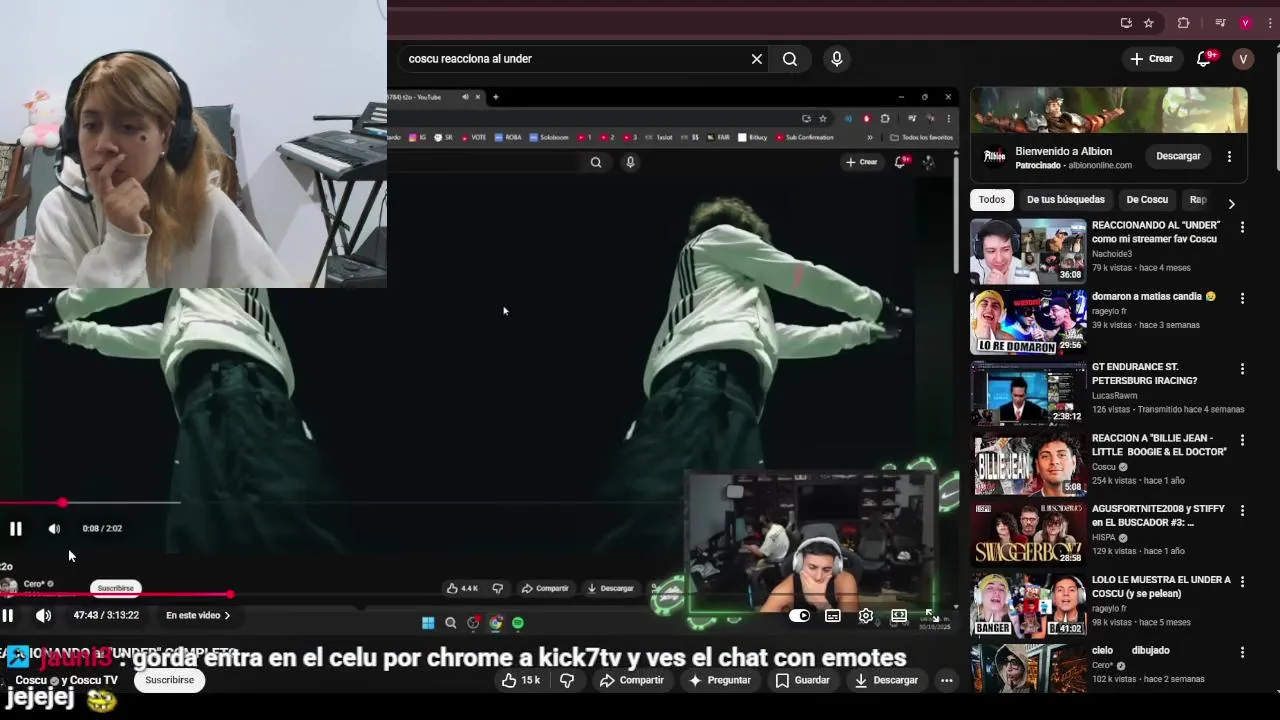Select the Todos filter chip
1280x720 pixels.
pos(992,200)
